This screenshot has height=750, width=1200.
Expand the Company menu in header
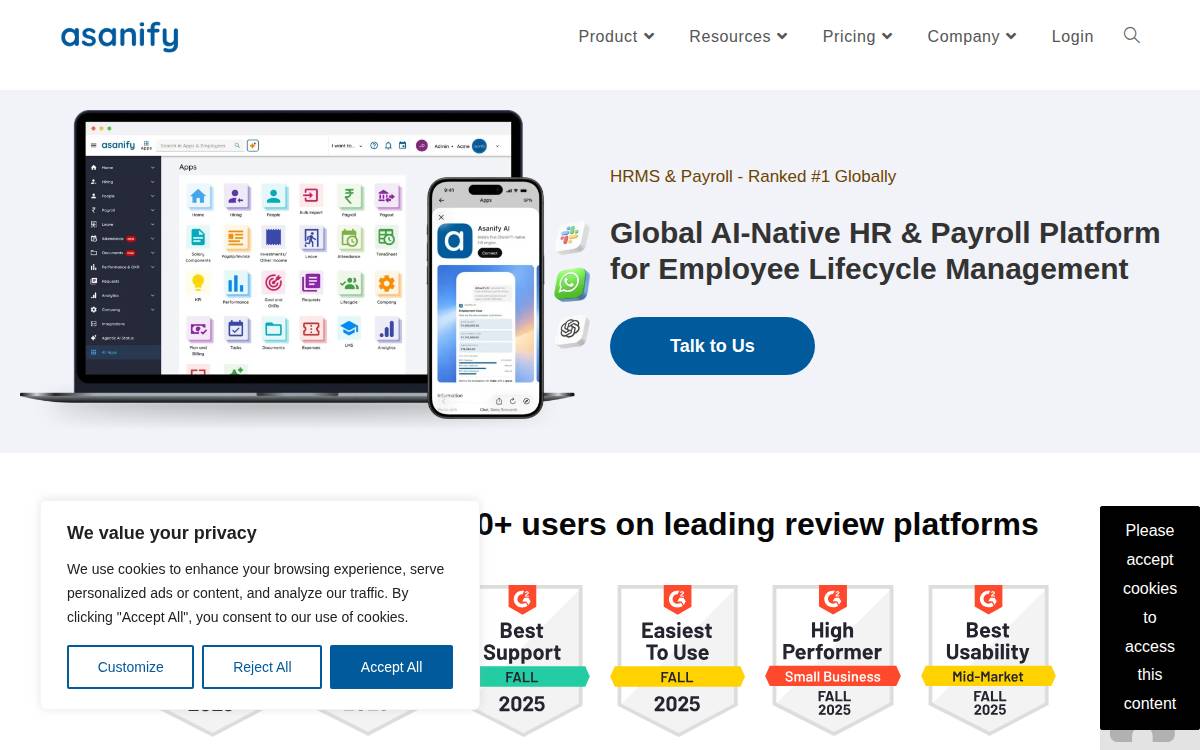coord(972,36)
